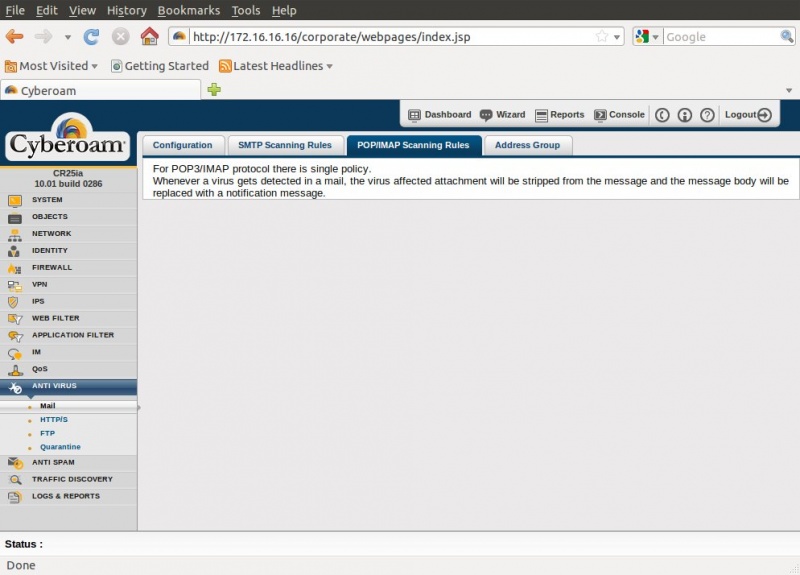Image resolution: width=800 pixels, height=575 pixels.
Task: Click the browser Forward arrow
Action: point(43,37)
